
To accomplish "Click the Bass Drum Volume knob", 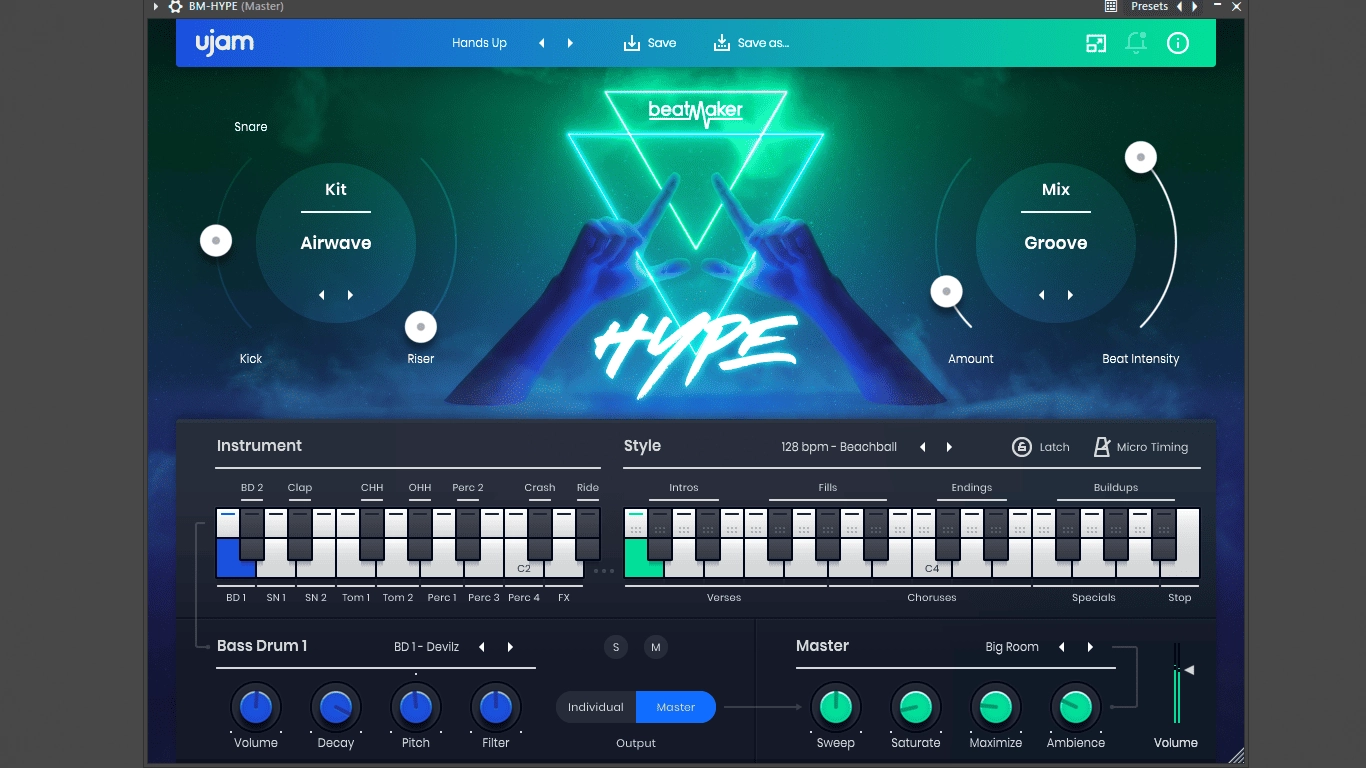I will (x=256, y=707).
